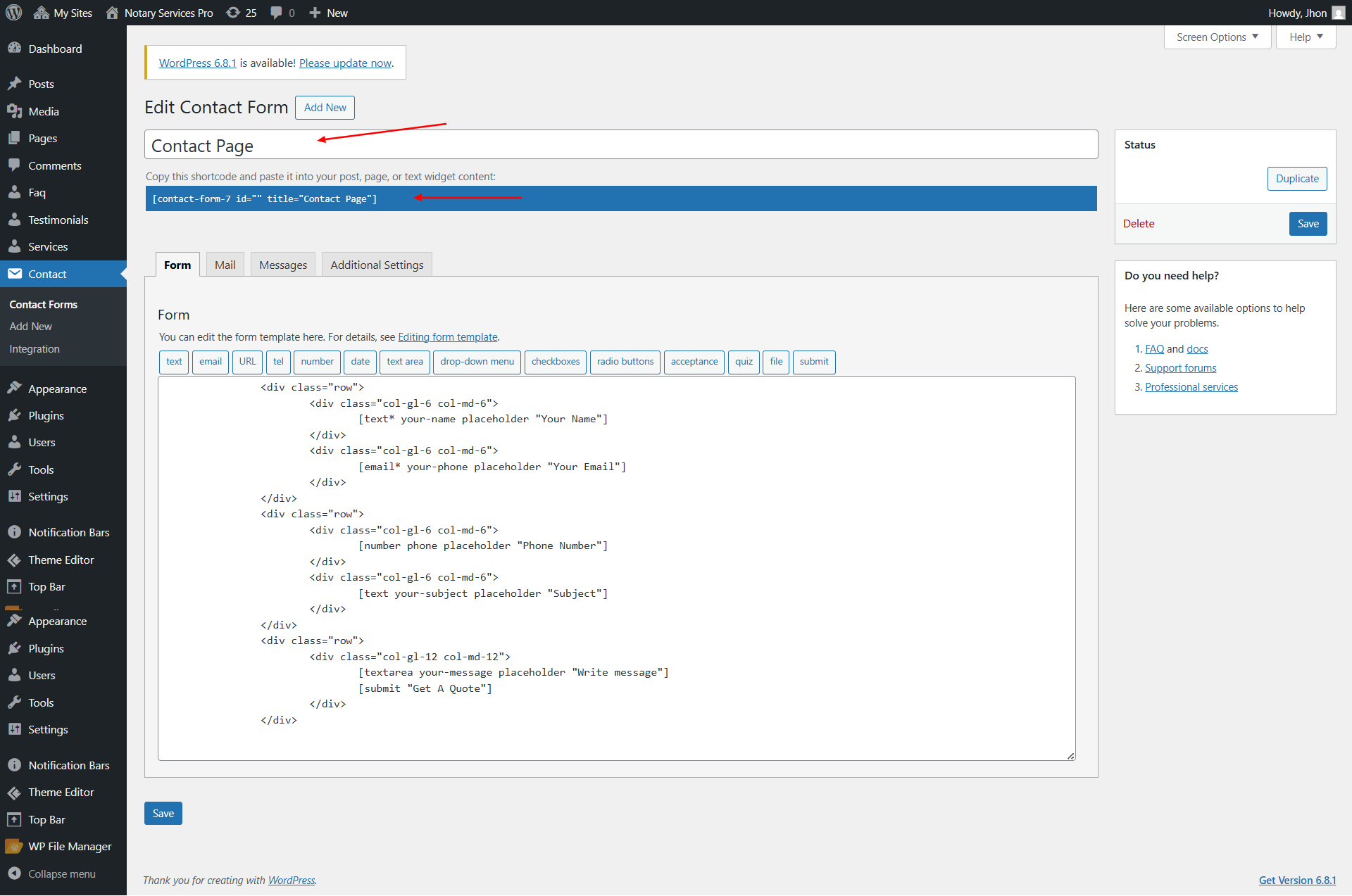Open the WordPress 6.8.1 link
Viewport: 1352px width, 896px height.
coord(198,63)
